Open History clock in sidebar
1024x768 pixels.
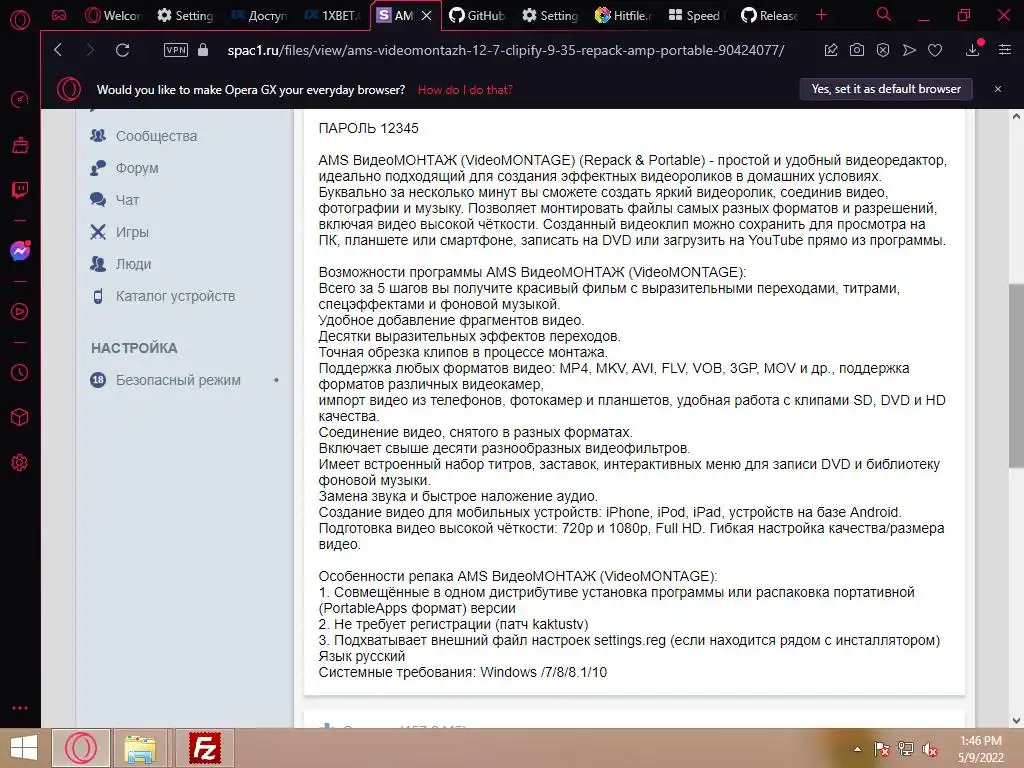tap(20, 372)
